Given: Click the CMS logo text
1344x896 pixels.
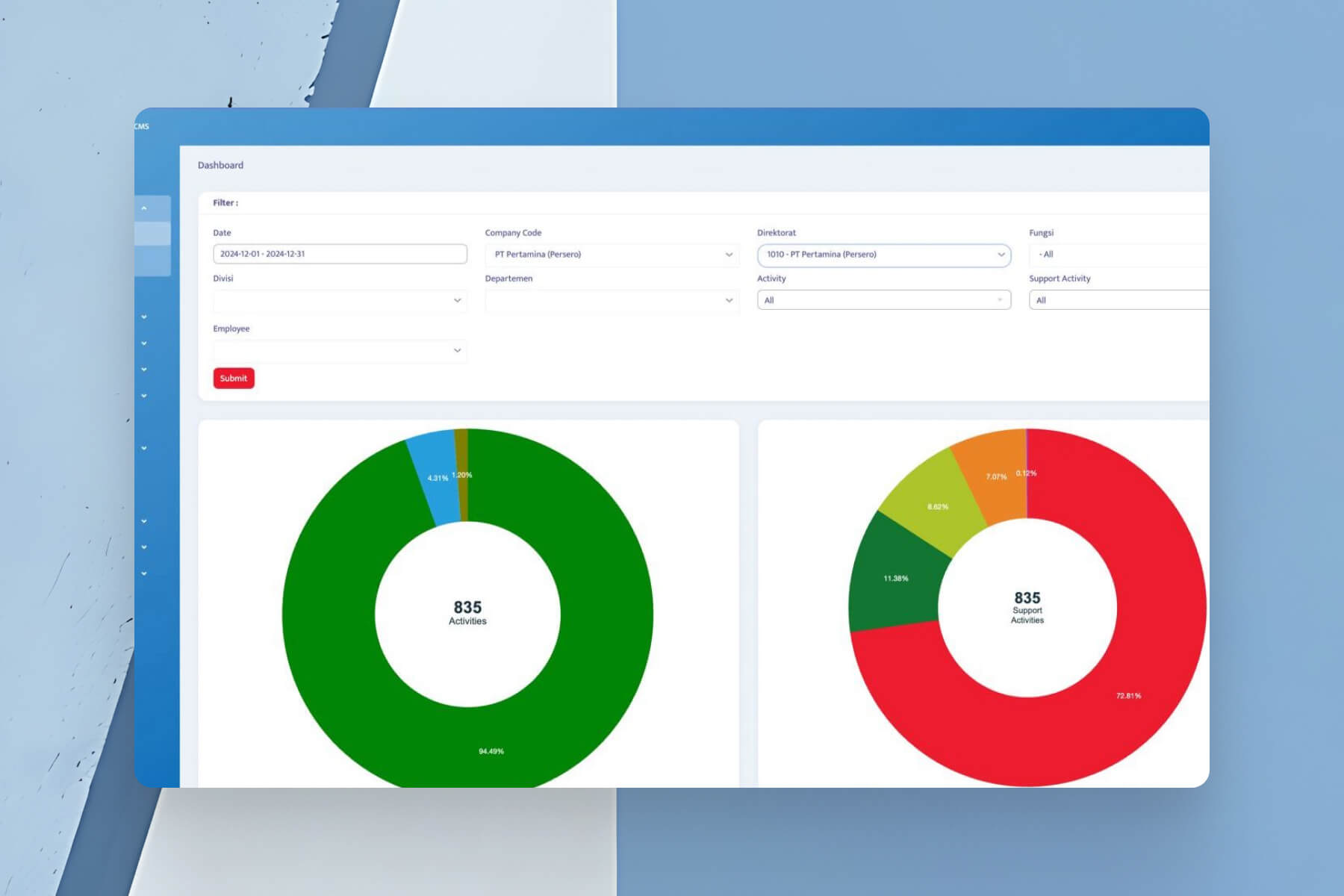Looking at the screenshot, I should [x=142, y=126].
